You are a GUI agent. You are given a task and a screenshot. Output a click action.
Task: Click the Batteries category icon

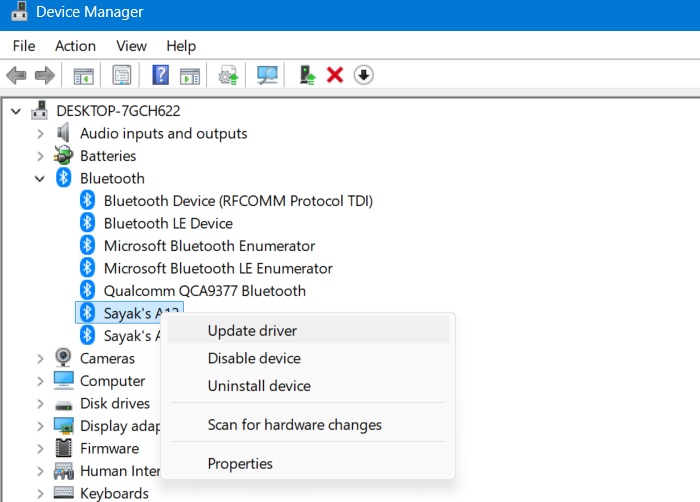pyautogui.click(x=63, y=155)
